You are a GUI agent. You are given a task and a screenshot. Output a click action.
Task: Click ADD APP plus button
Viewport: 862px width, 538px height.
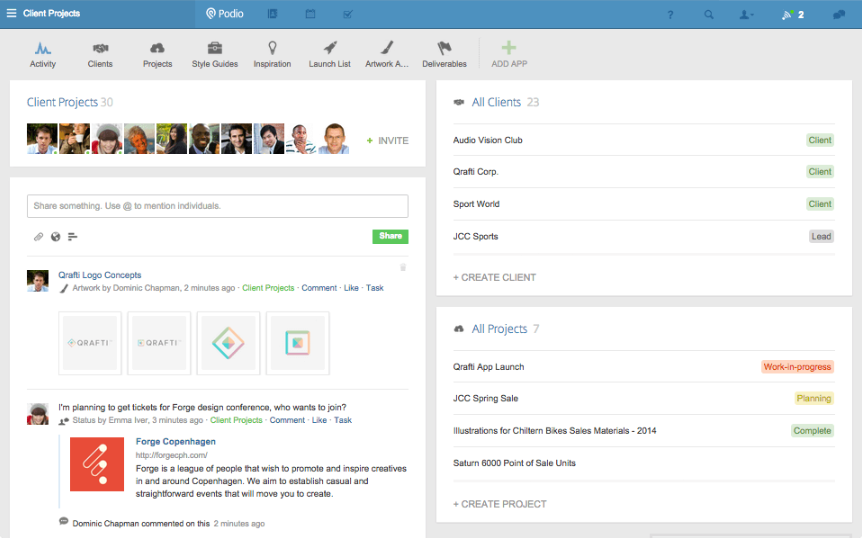point(509,55)
